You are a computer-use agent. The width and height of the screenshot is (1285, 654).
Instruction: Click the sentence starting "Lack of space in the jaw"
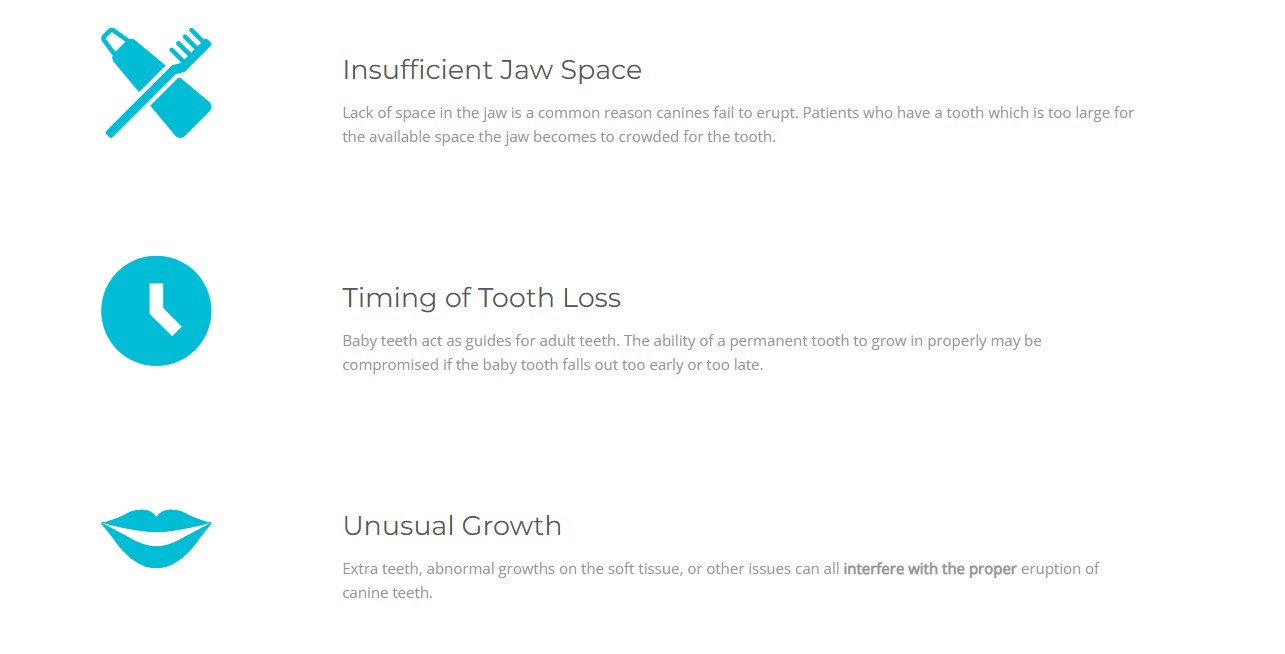tap(570, 113)
